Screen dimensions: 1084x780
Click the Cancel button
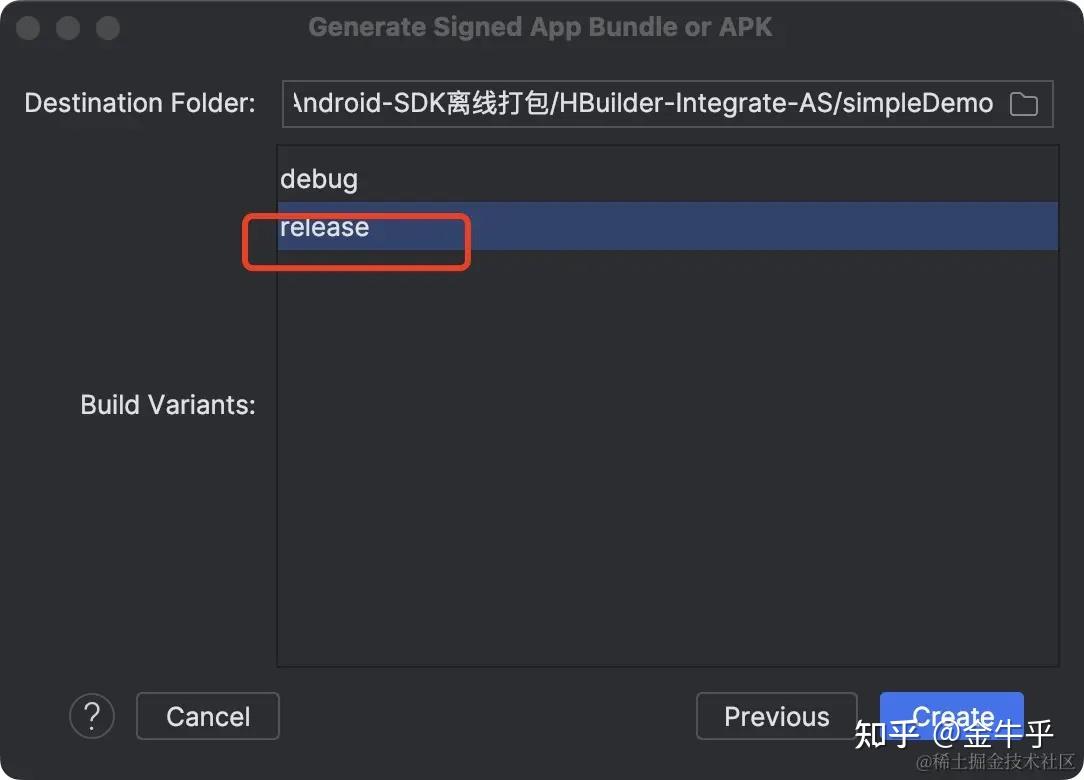tap(208, 716)
